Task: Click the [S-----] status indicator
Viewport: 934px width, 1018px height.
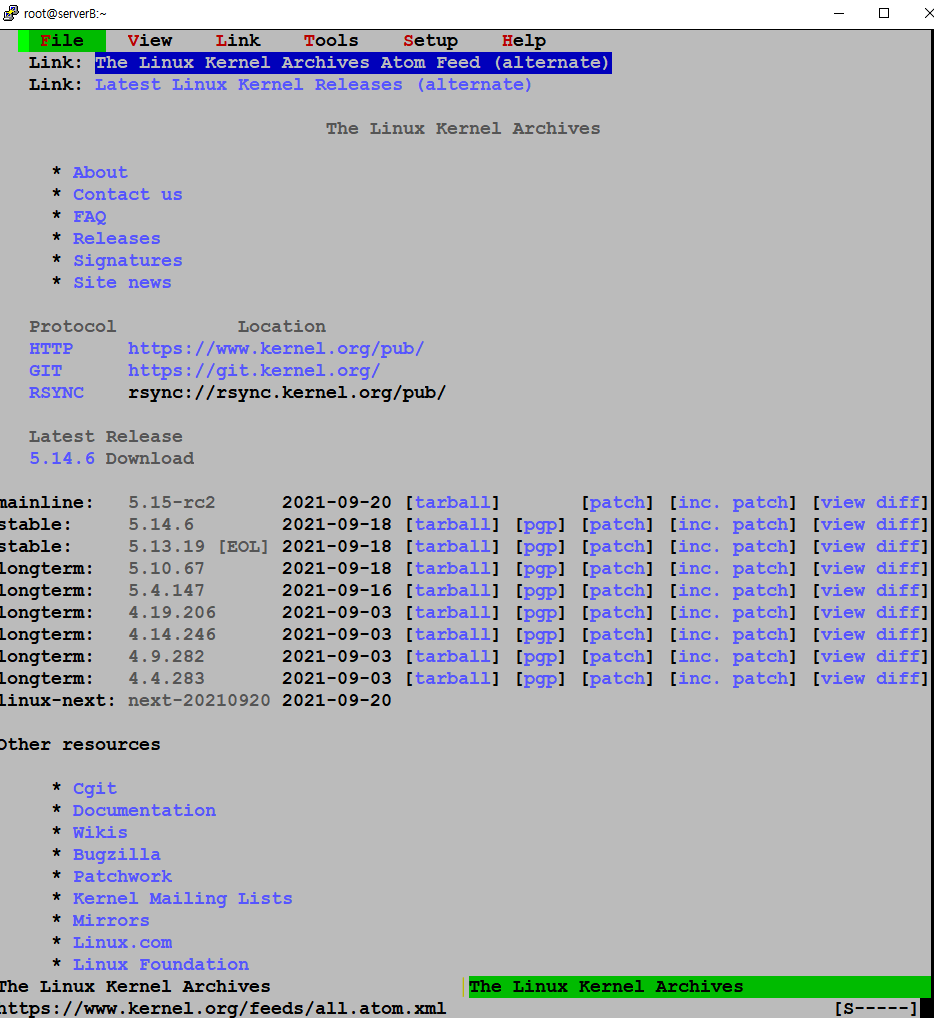Action: pos(876,1009)
